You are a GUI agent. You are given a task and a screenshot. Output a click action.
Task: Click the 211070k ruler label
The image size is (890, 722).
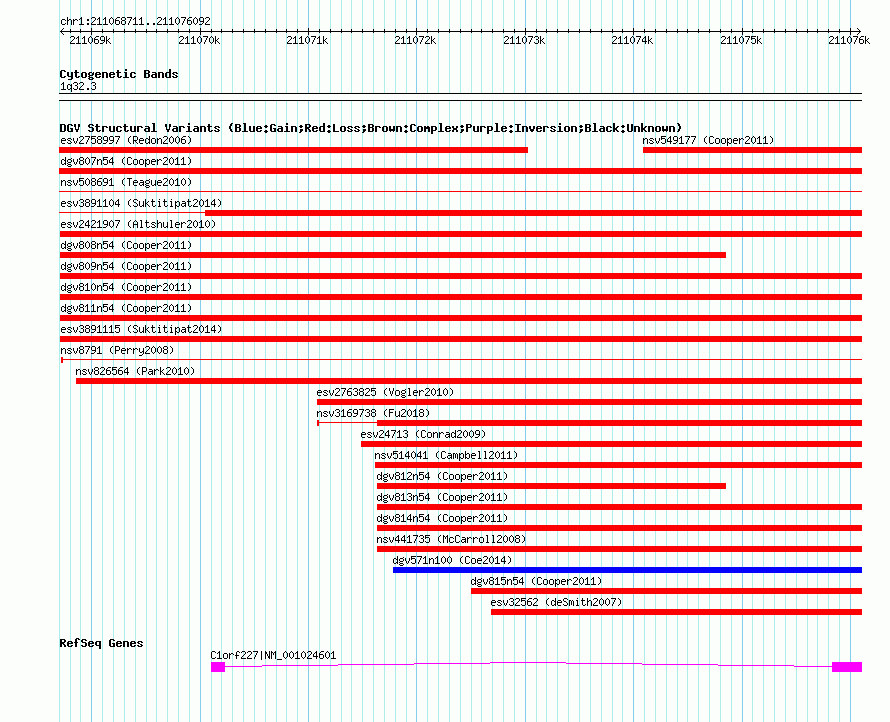click(199, 40)
